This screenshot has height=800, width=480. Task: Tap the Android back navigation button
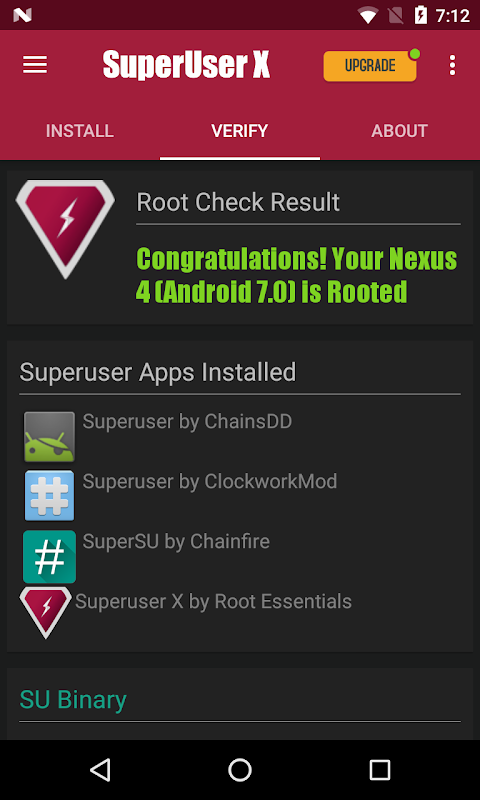click(100, 769)
